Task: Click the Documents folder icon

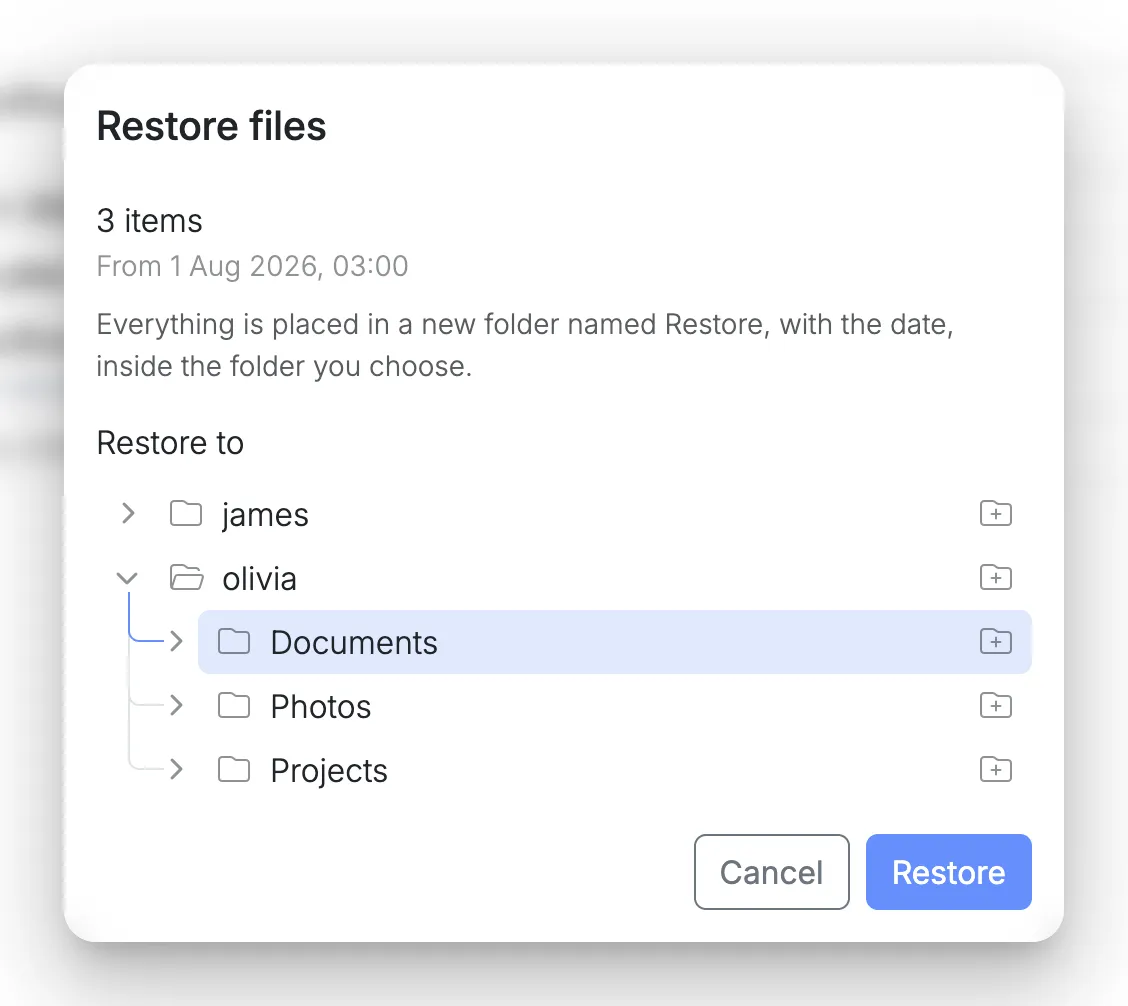Action: (234, 641)
